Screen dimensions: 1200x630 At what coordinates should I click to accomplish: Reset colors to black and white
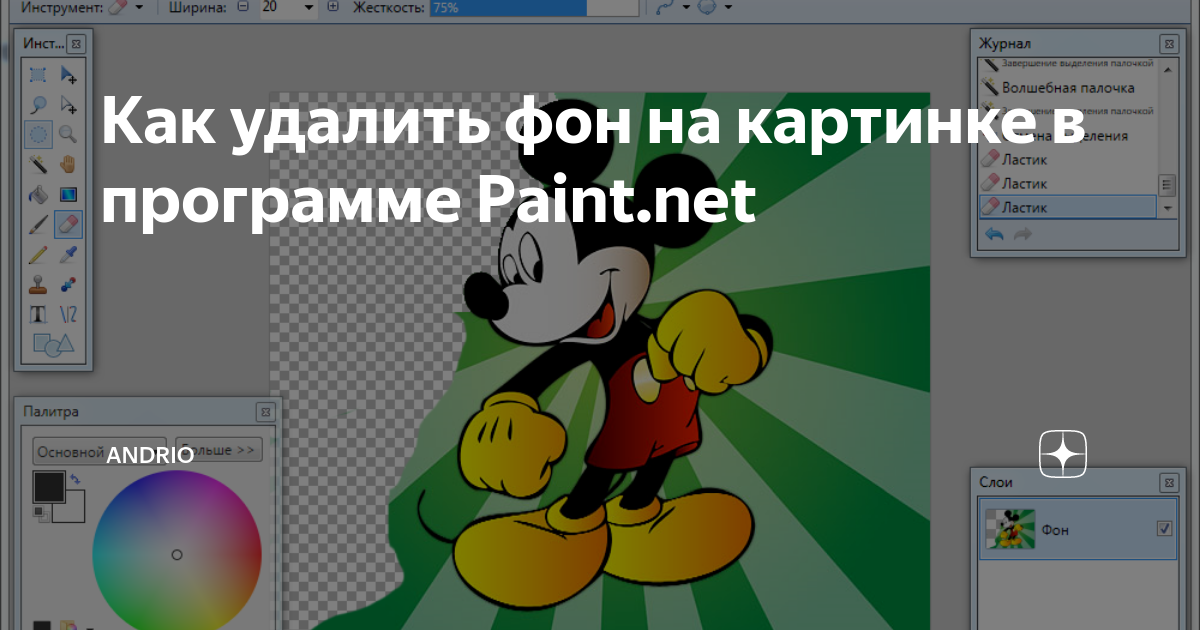[40, 513]
